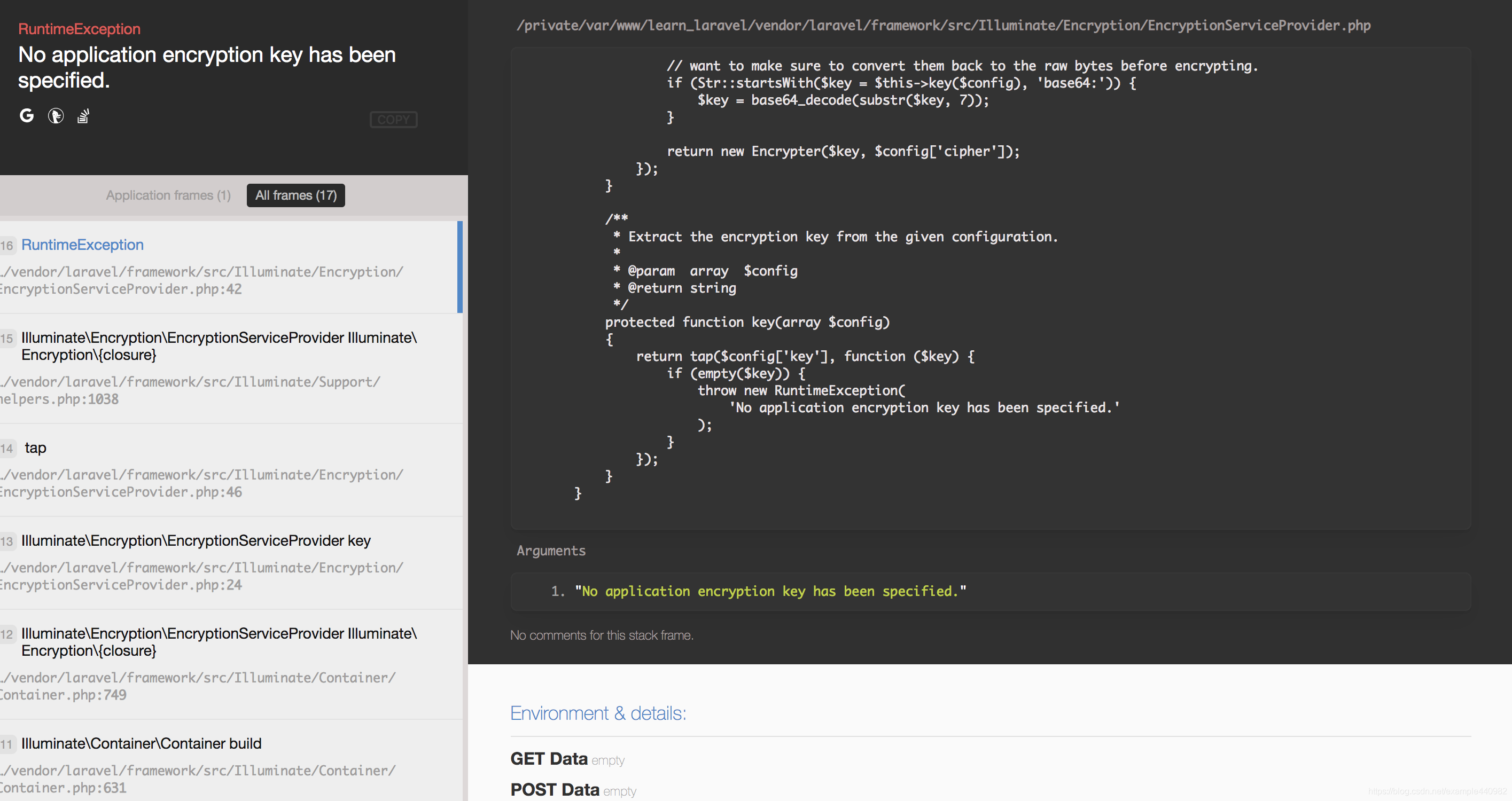Open frame 13 EncryptionServiceProvider key
Screen dimensions: 1512x801
(x=196, y=540)
